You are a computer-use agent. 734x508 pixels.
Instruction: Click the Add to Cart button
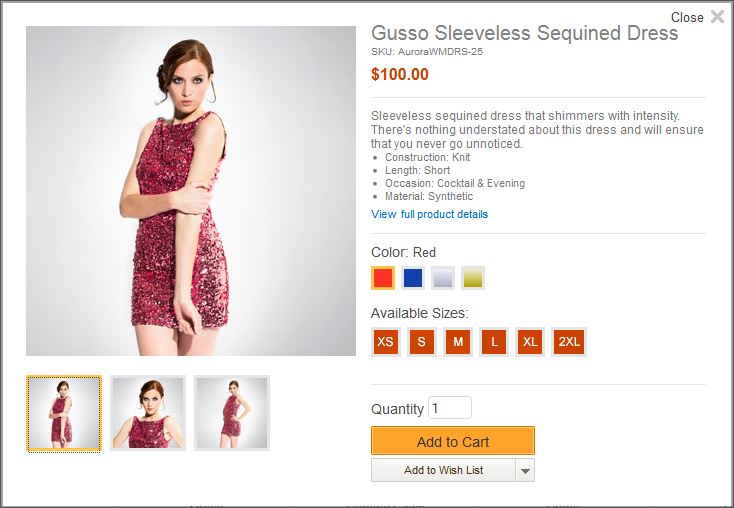[x=453, y=441]
